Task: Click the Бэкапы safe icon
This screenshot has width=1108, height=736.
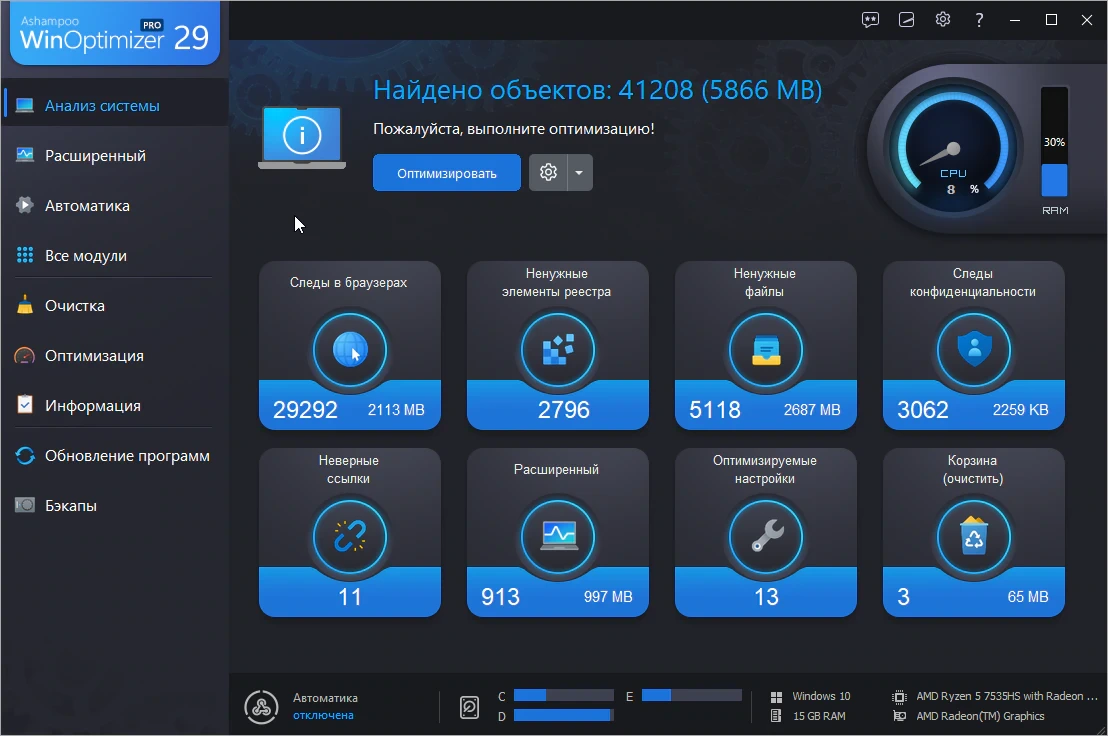Action: point(25,505)
